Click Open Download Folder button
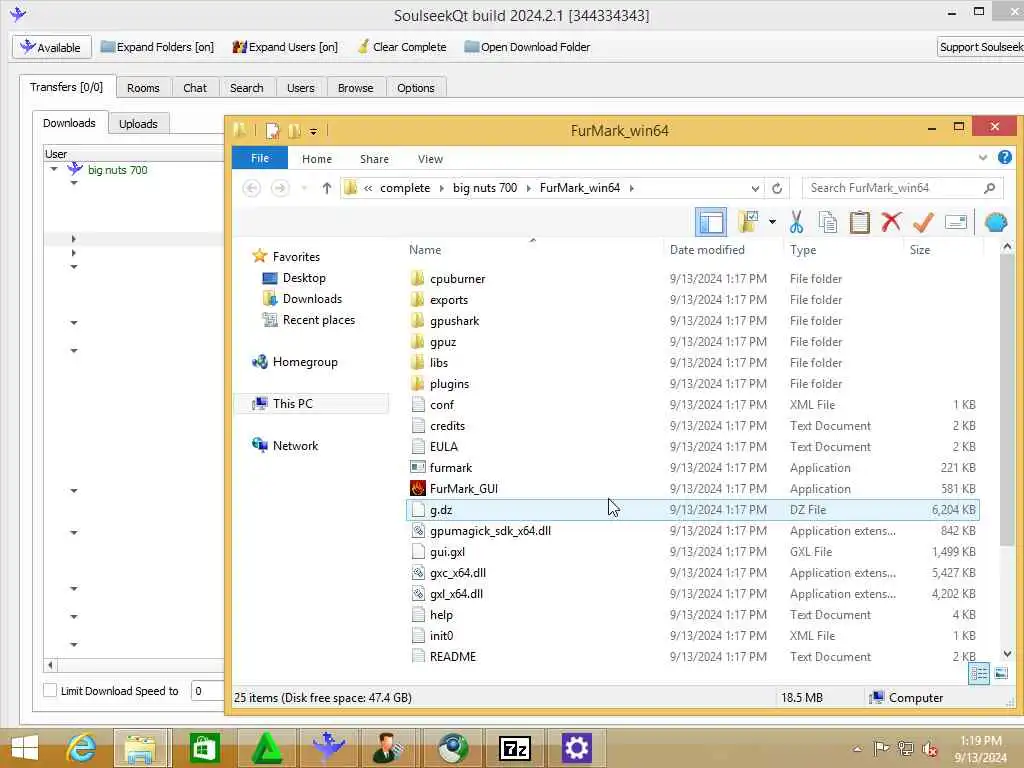The width and height of the screenshot is (1024, 768). click(526, 47)
